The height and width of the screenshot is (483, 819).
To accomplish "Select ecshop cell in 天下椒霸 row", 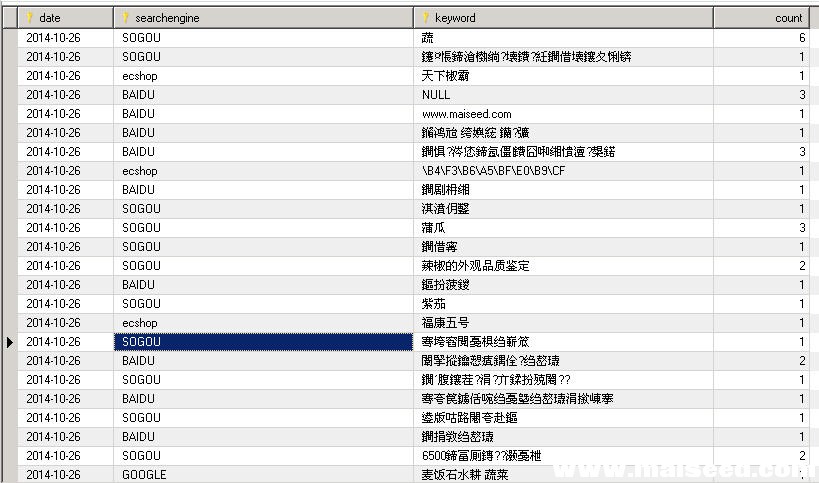I will 264,76.
